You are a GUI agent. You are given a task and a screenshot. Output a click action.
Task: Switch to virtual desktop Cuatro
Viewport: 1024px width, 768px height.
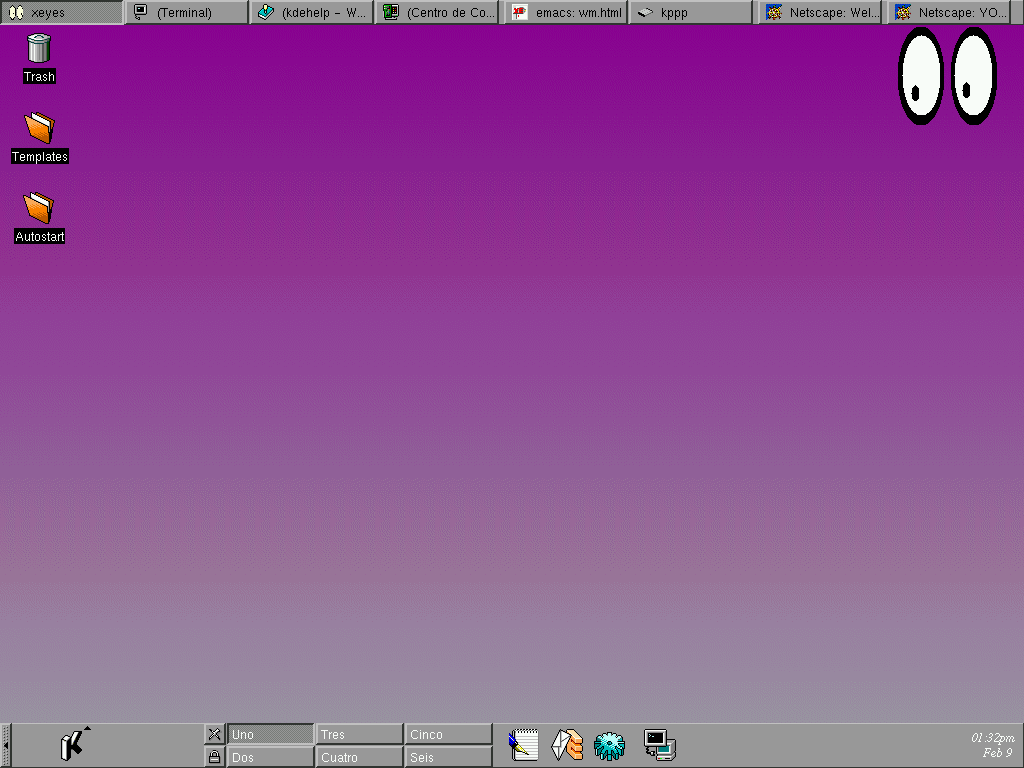coord(359,757)
